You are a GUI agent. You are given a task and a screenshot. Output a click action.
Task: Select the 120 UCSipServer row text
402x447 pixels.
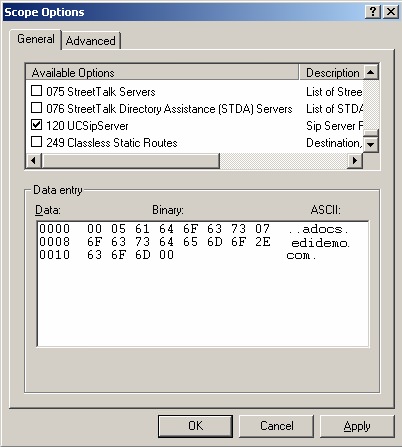87,126
